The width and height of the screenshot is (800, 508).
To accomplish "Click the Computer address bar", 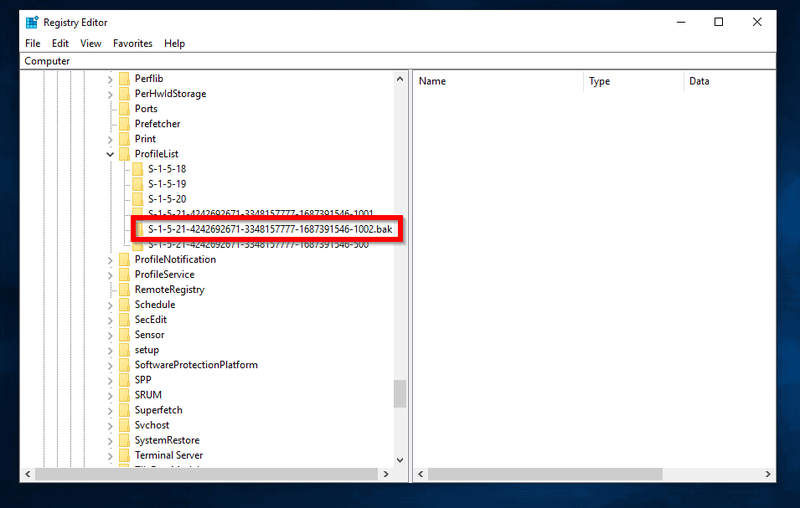I will coord(398,61).
